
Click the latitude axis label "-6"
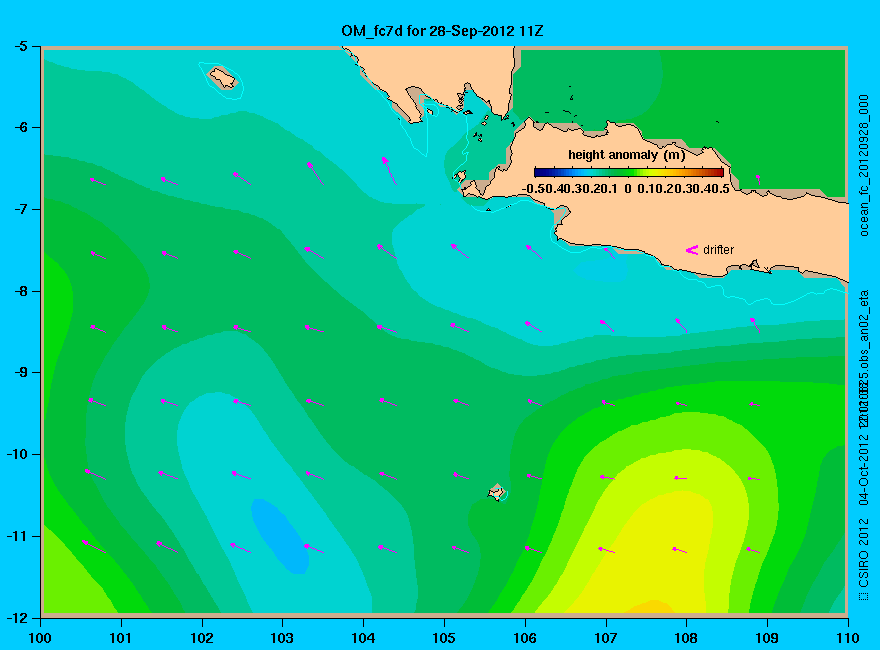(20, 127)
